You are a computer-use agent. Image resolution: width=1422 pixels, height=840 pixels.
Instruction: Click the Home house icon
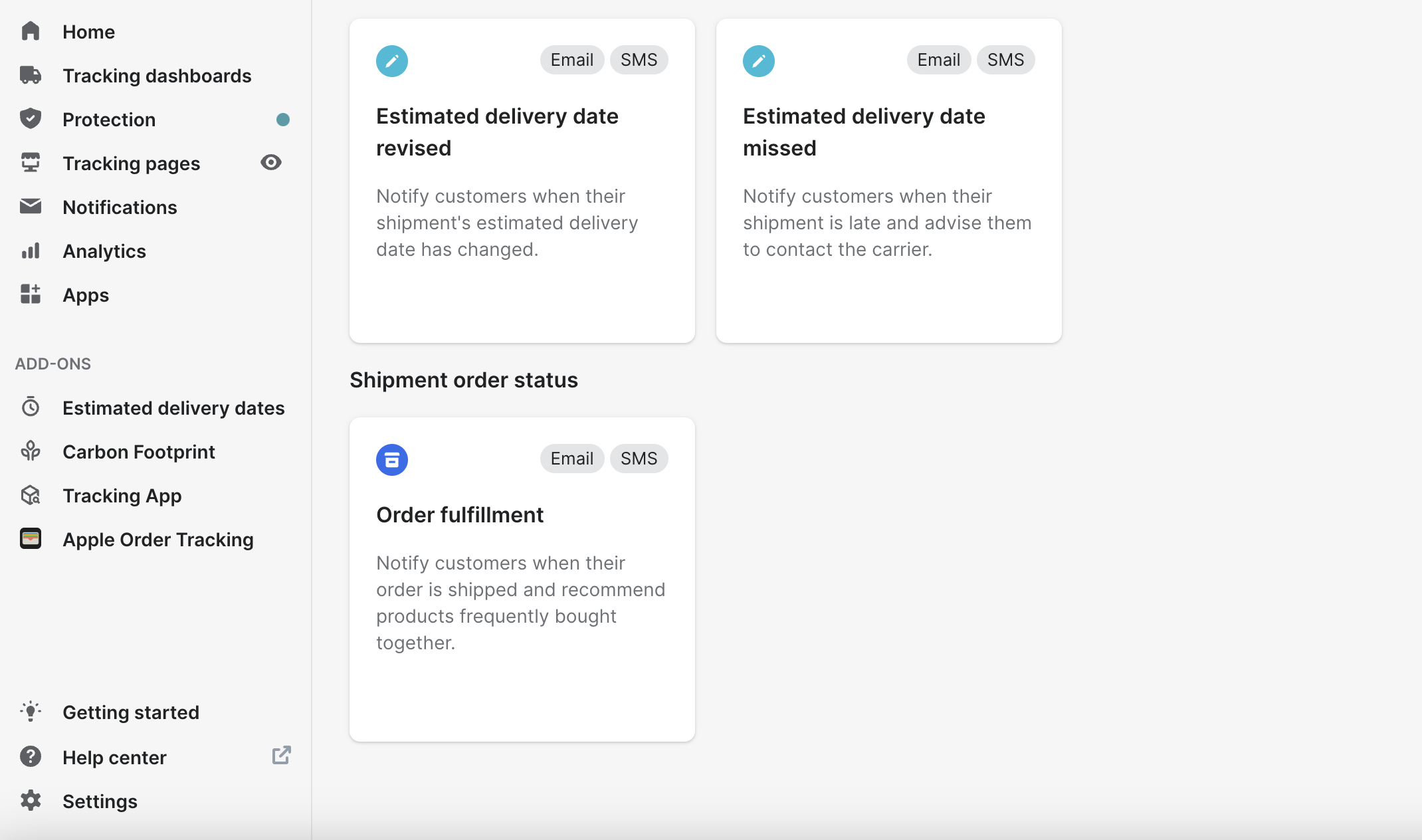pos(31,31)
